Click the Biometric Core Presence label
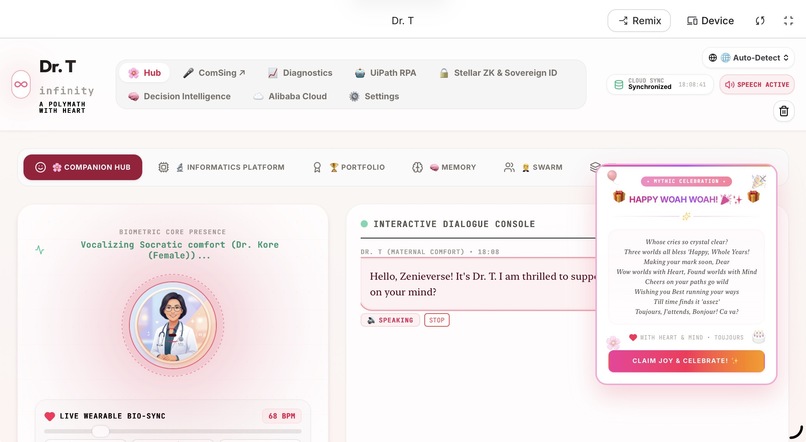 click(x=173, y=232)
